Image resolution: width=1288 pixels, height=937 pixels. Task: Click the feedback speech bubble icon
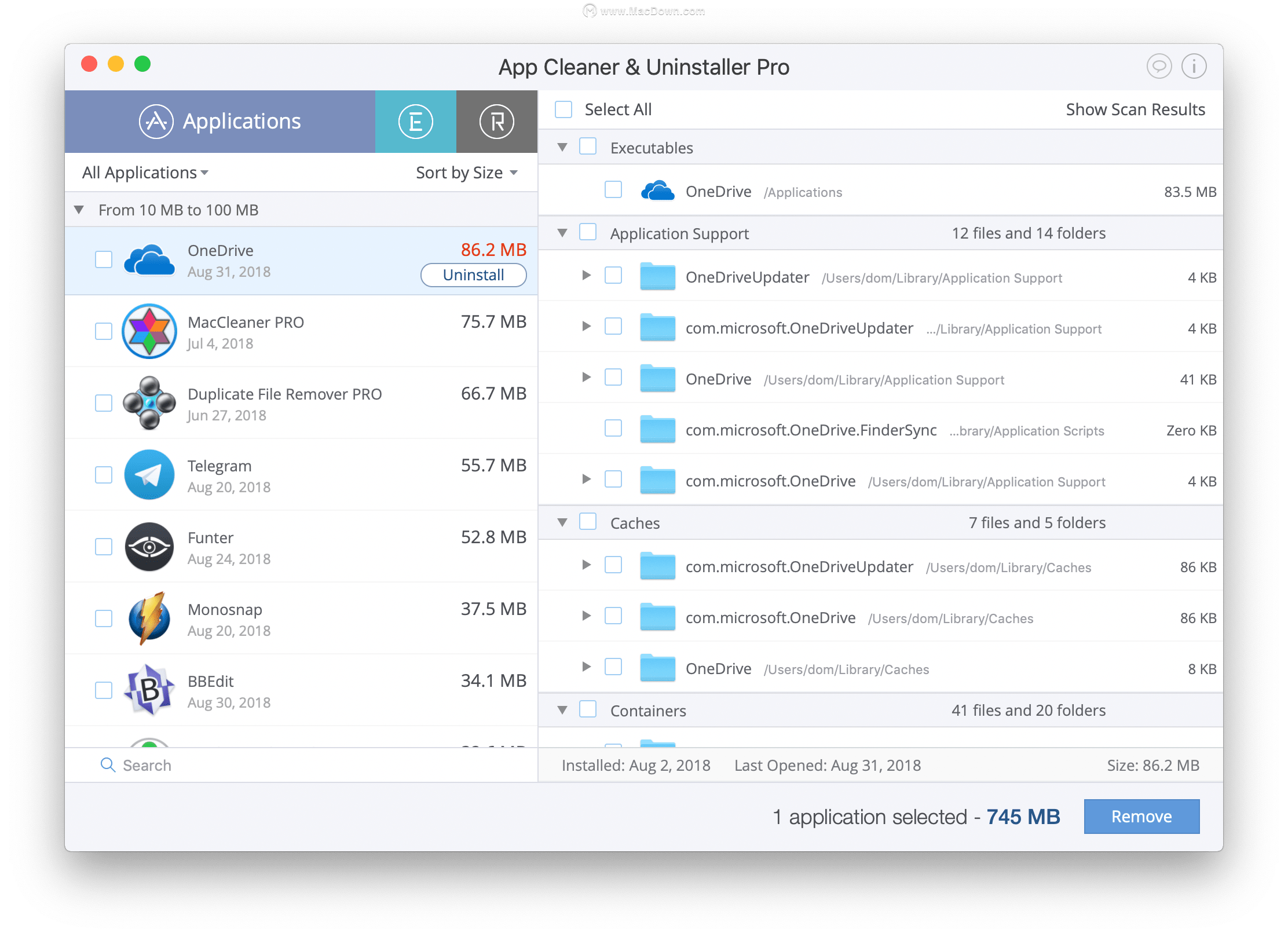click(x=1159, y=66)
